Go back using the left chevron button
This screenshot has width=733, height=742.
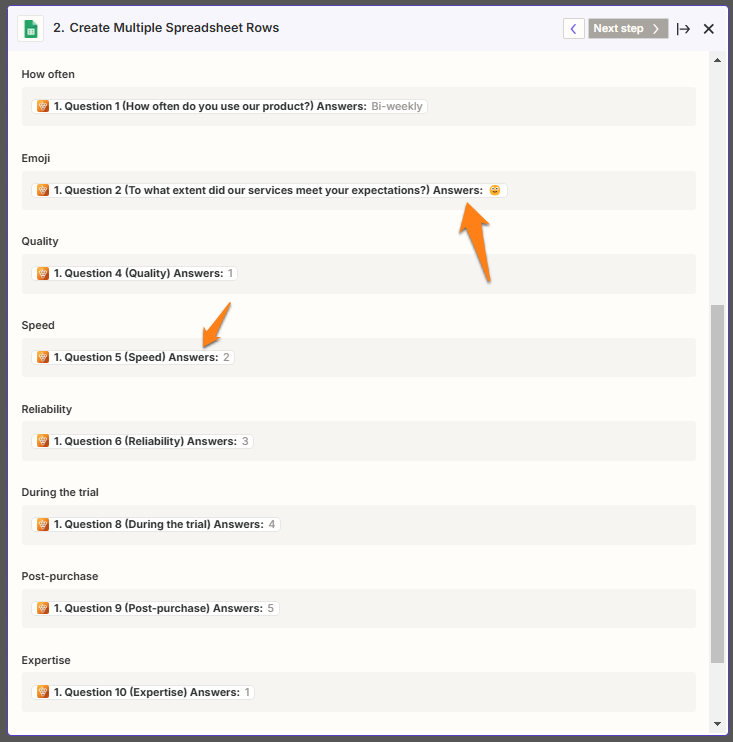[x=573, y=28]
